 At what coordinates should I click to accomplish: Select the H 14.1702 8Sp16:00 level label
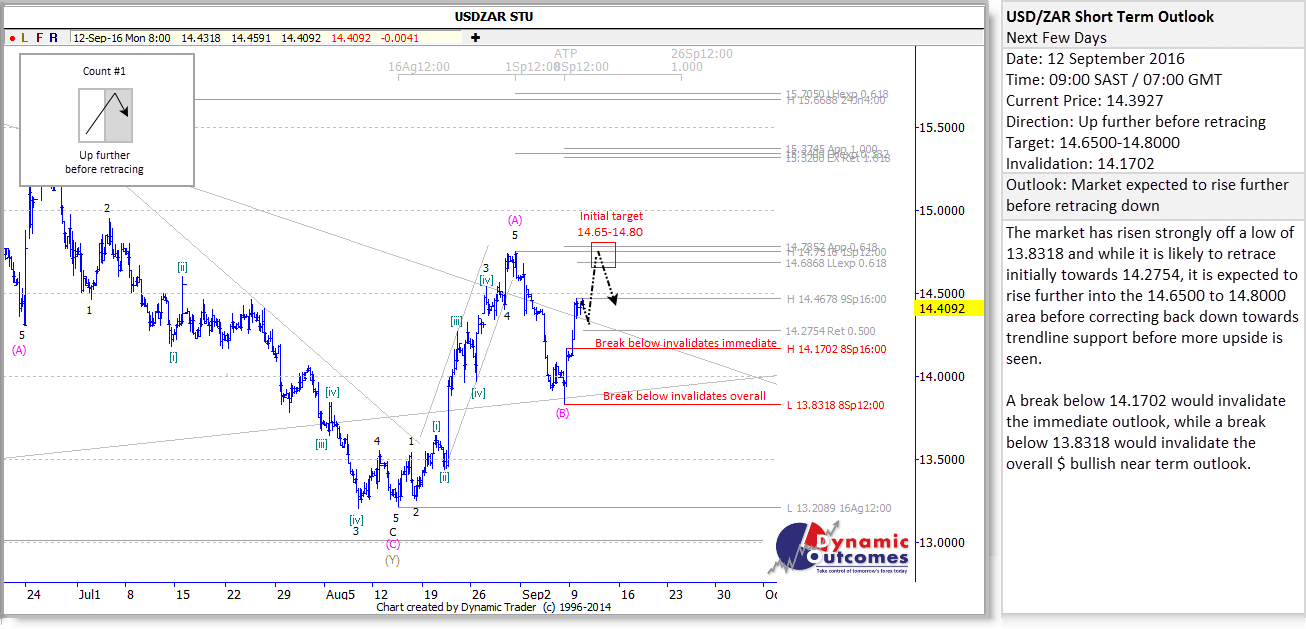836,349
